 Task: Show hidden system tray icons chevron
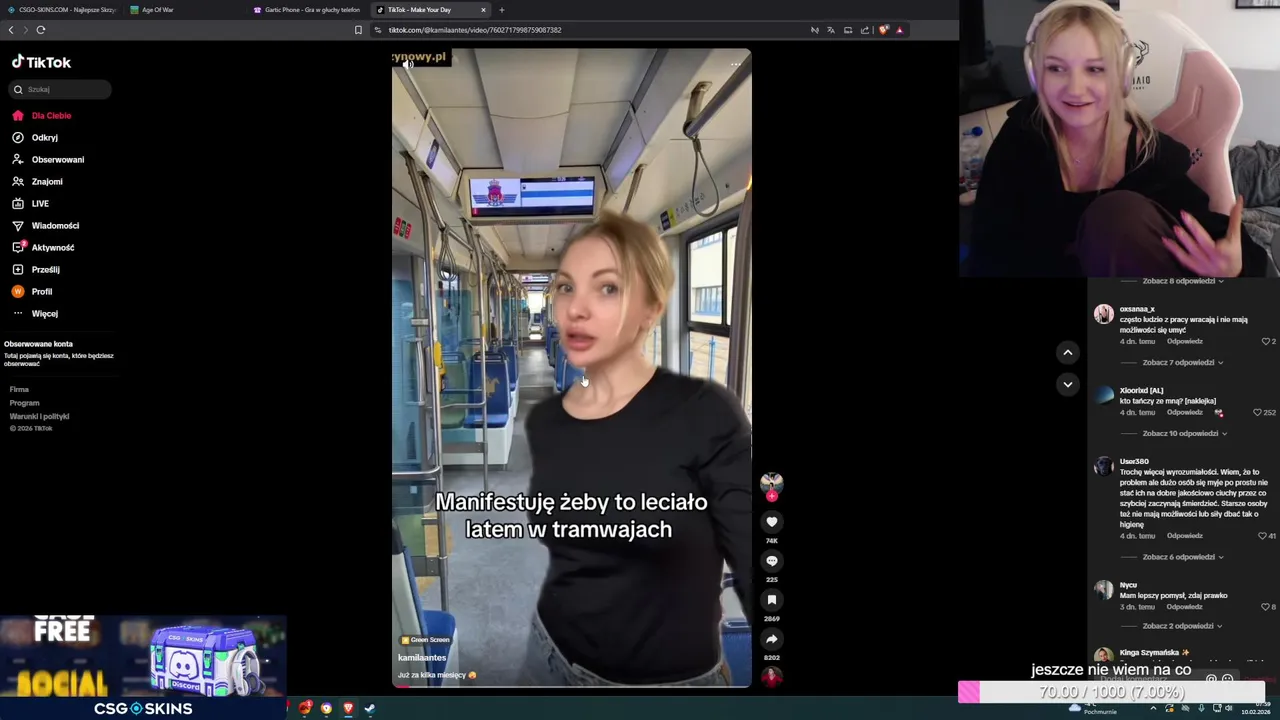pos(1153,708)
